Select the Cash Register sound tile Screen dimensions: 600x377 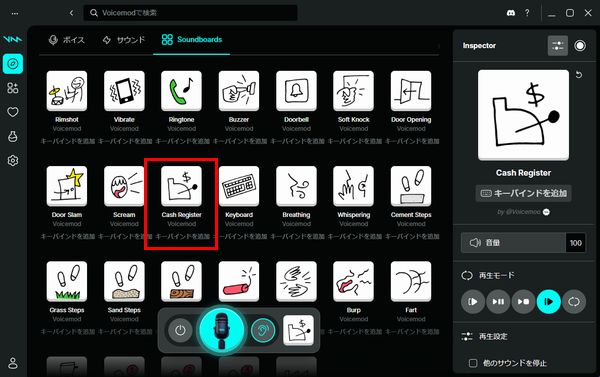pos(181,186)
